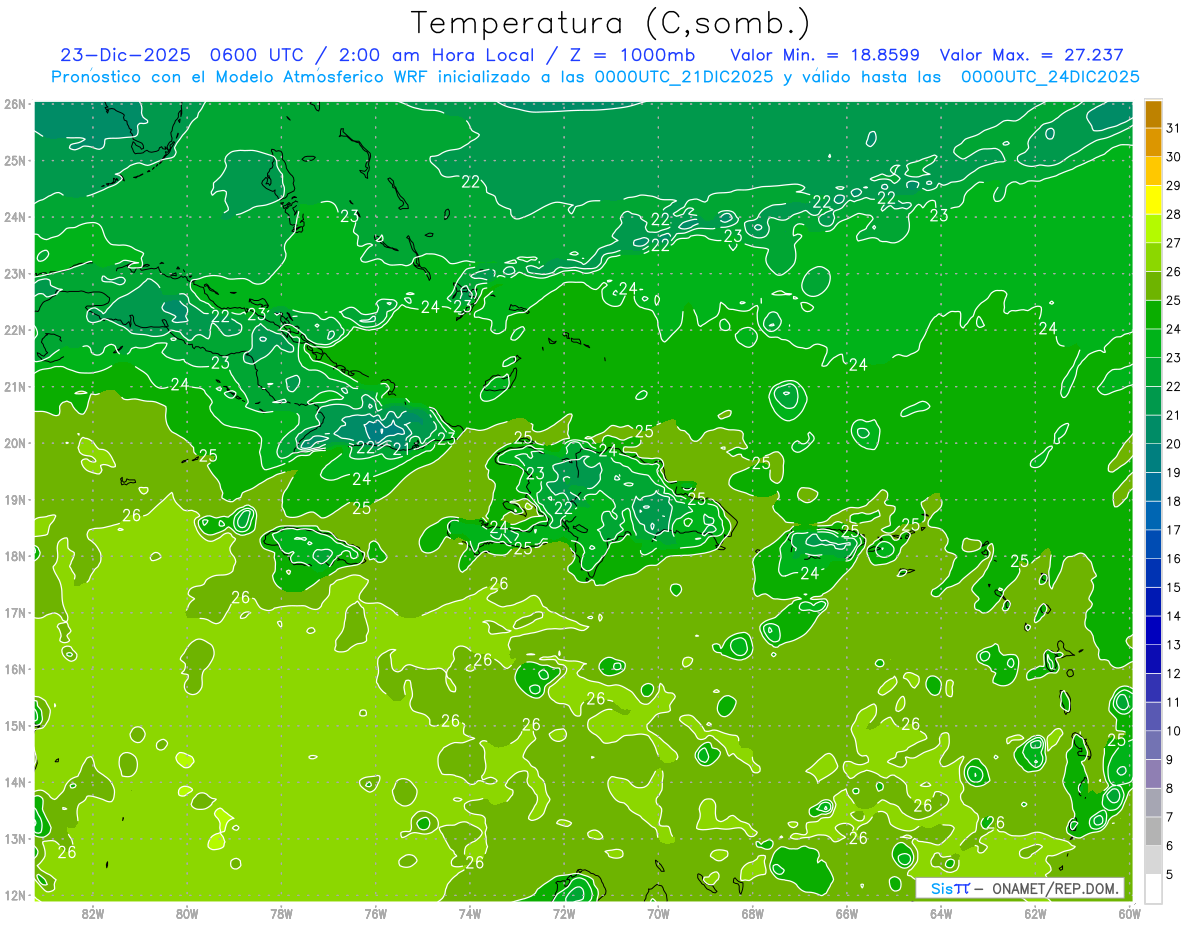Click the 17N latitude axis label
This screenshot has width=1200, height=927.
14,612
